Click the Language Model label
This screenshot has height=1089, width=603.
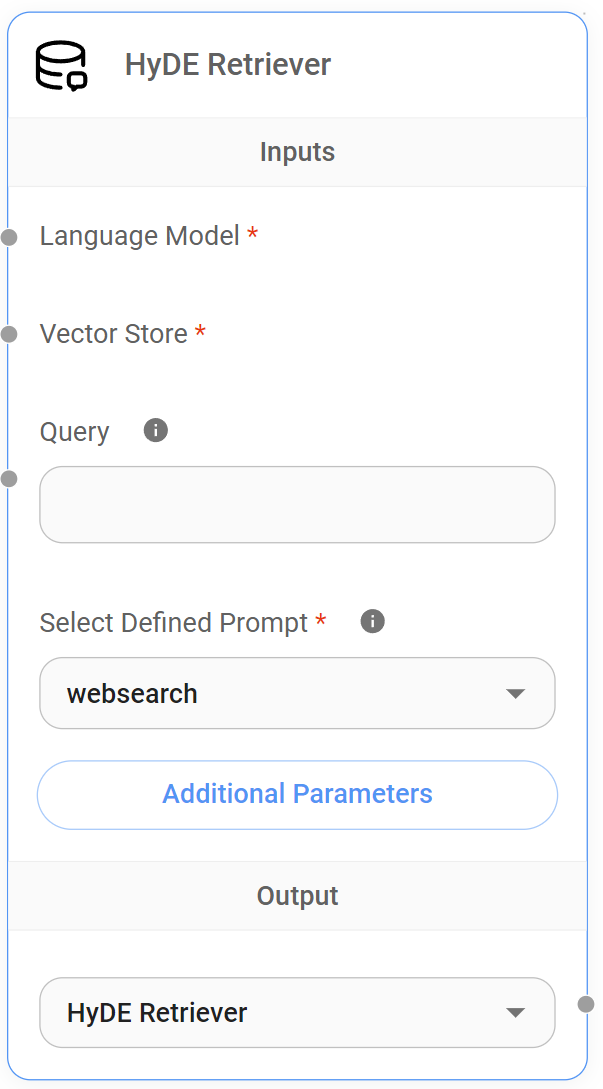click(140, 236)
